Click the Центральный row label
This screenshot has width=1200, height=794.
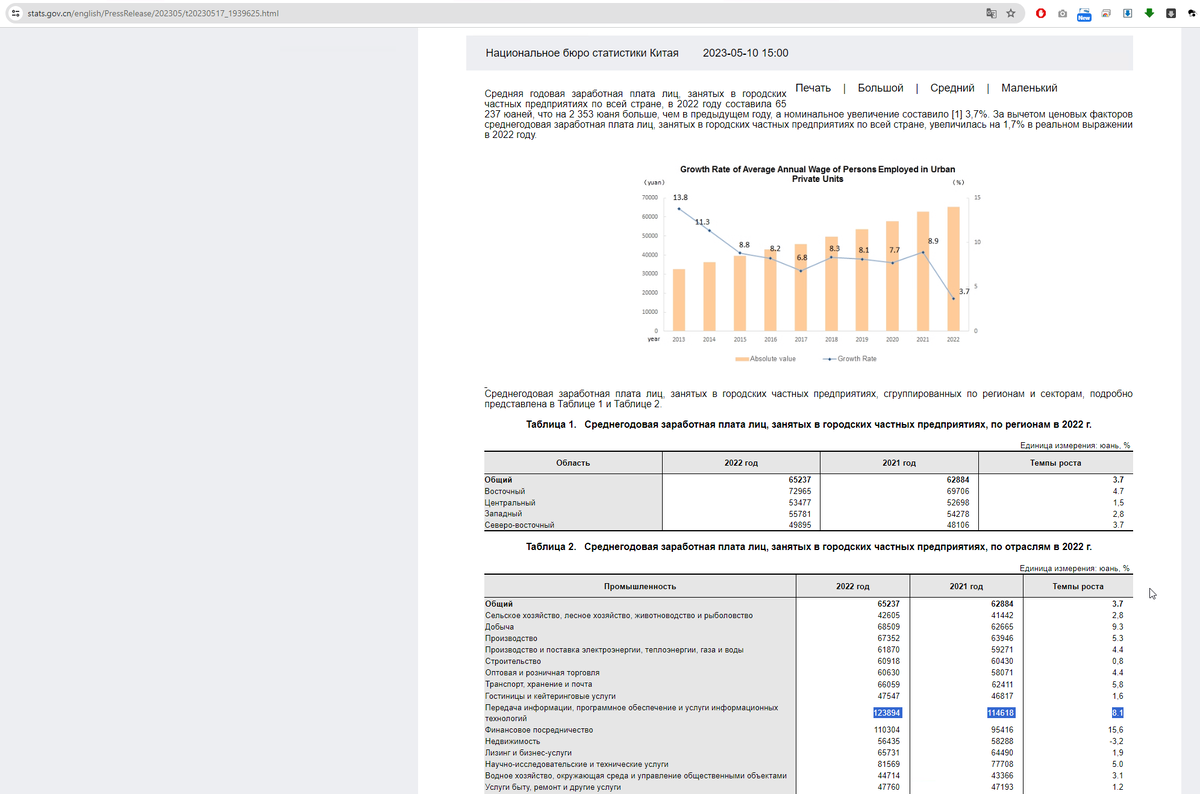[x=510, y=503]
